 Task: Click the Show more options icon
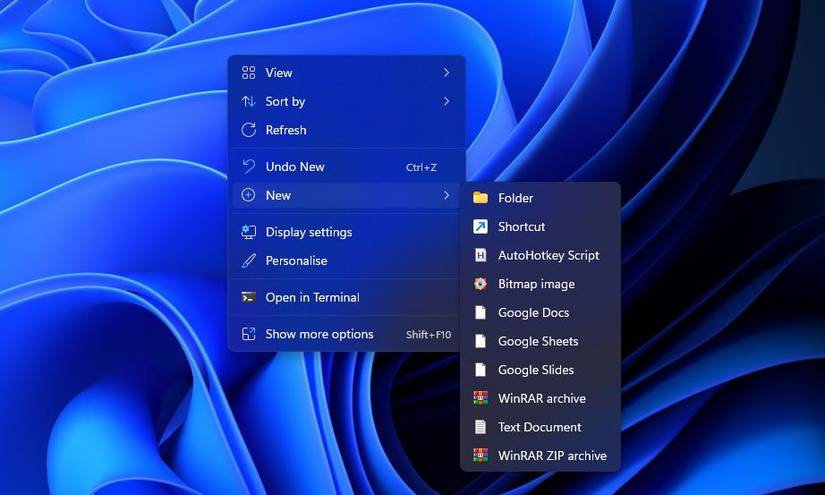click(248, 334)
